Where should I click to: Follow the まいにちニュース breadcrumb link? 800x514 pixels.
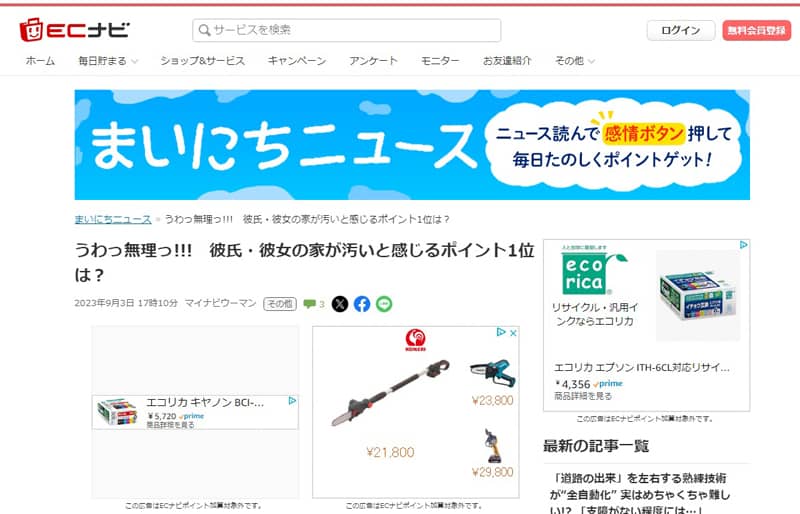[x=113, y=219]
